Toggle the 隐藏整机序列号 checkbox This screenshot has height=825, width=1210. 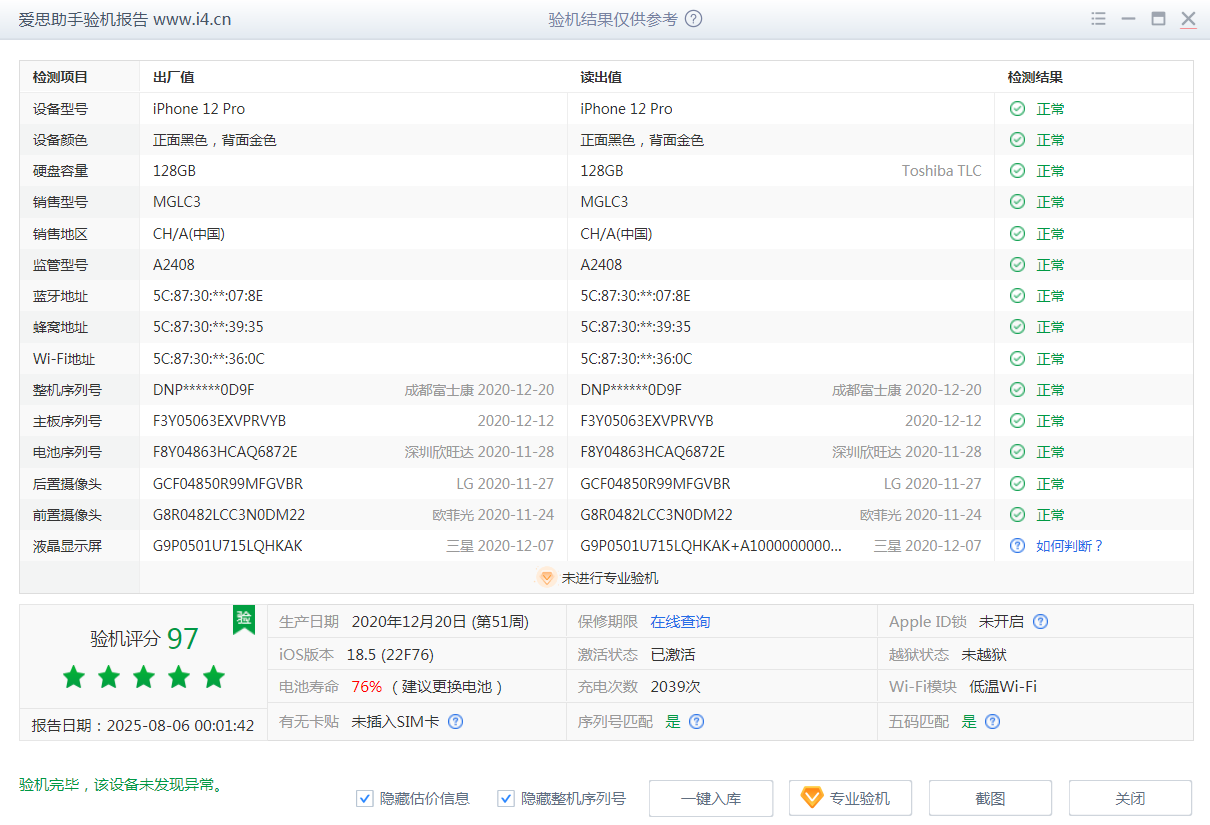tap(505, 798)
